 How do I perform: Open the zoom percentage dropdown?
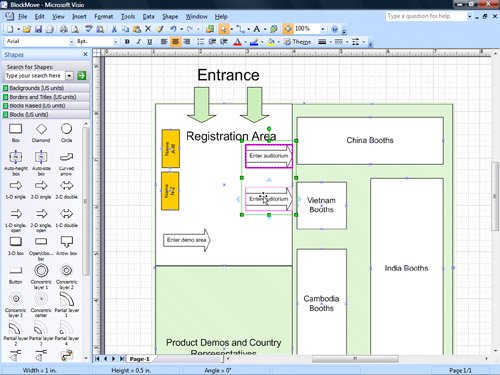coord(323,29)
